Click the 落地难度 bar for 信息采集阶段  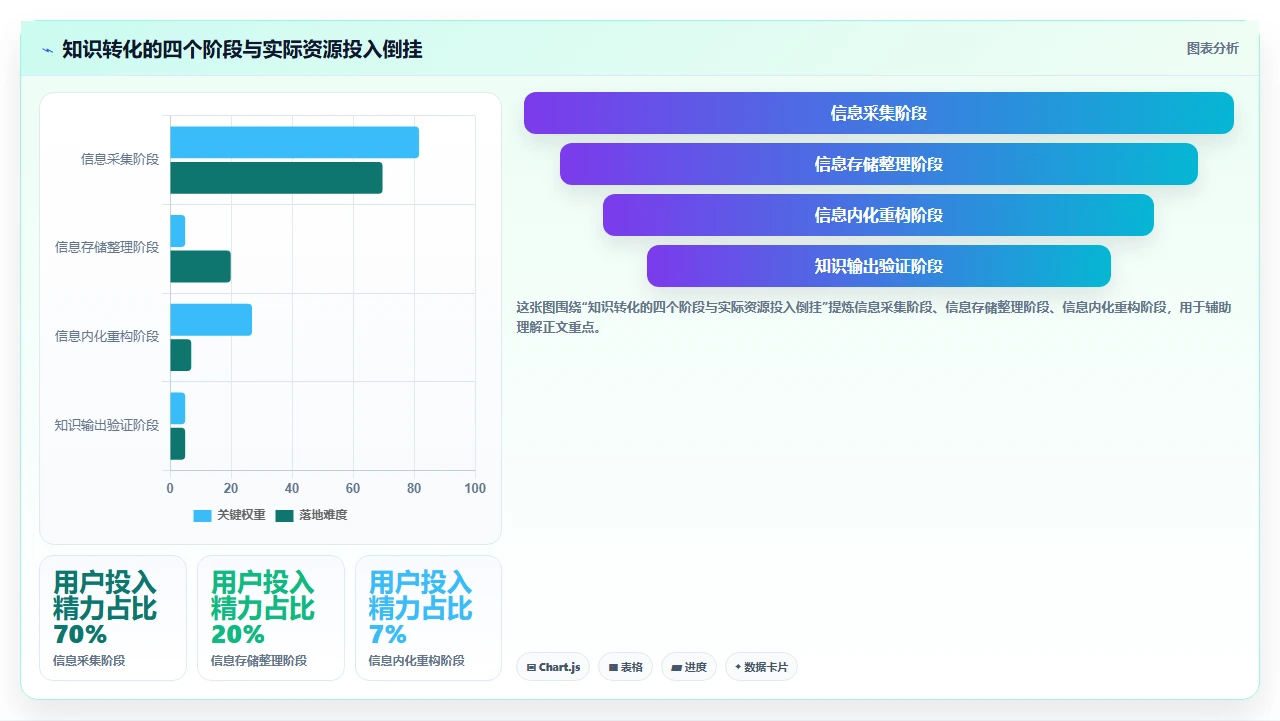(276, 178)
